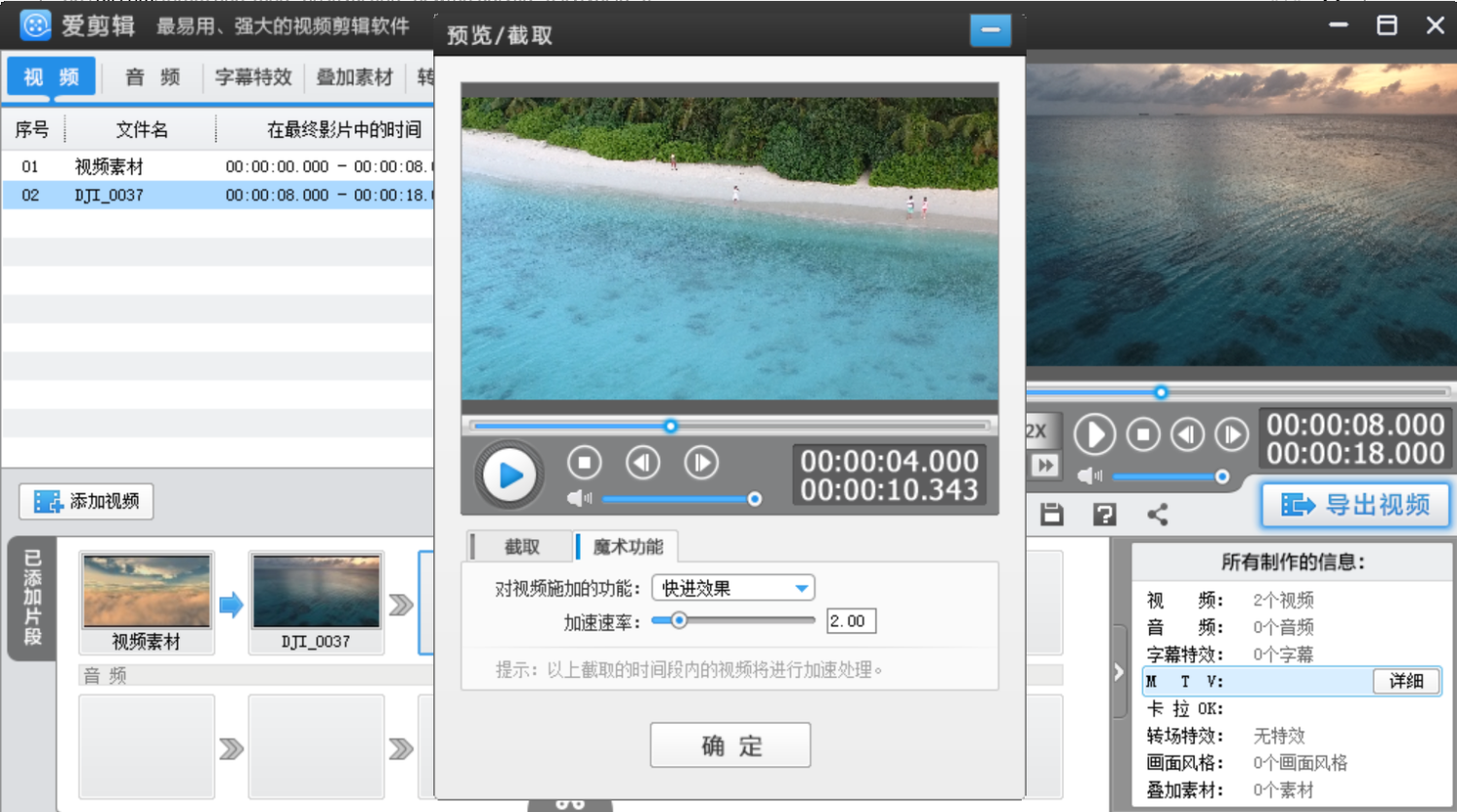1457x812 pixels.
Task: Mute the main preview speaker icon
Action: 1089,476
